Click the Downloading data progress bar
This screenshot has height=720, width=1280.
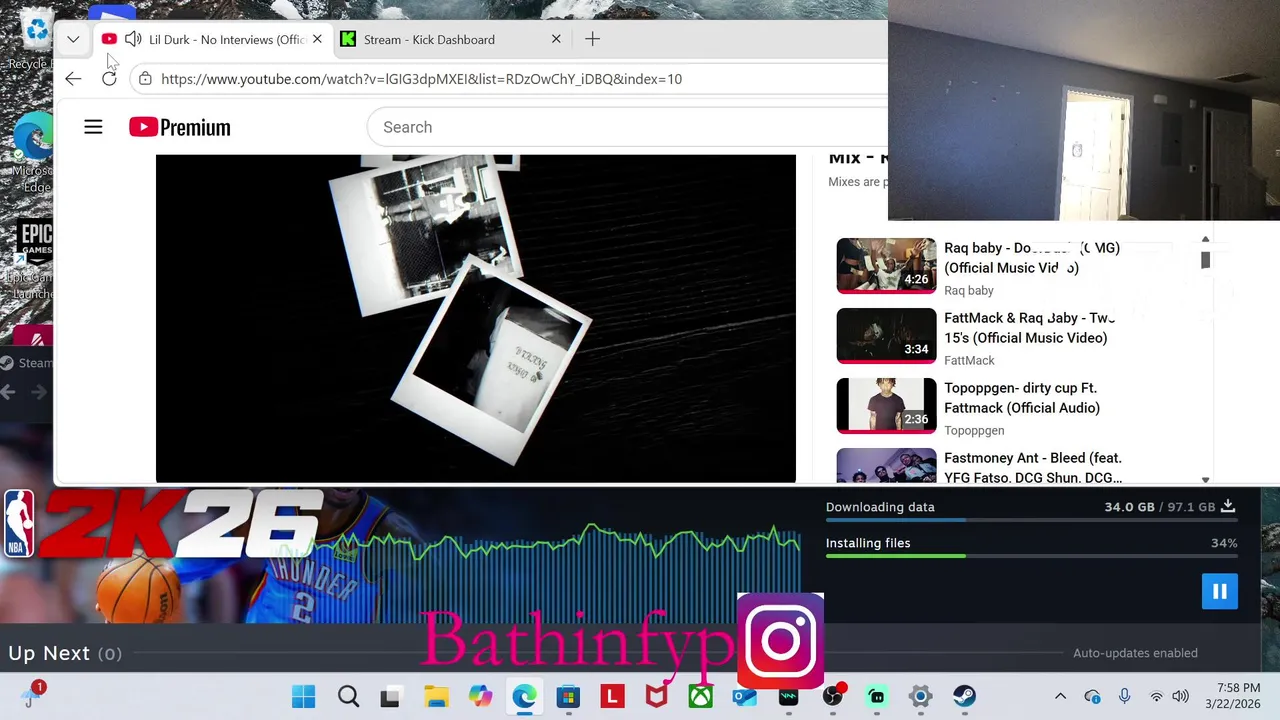point(1031,520)
